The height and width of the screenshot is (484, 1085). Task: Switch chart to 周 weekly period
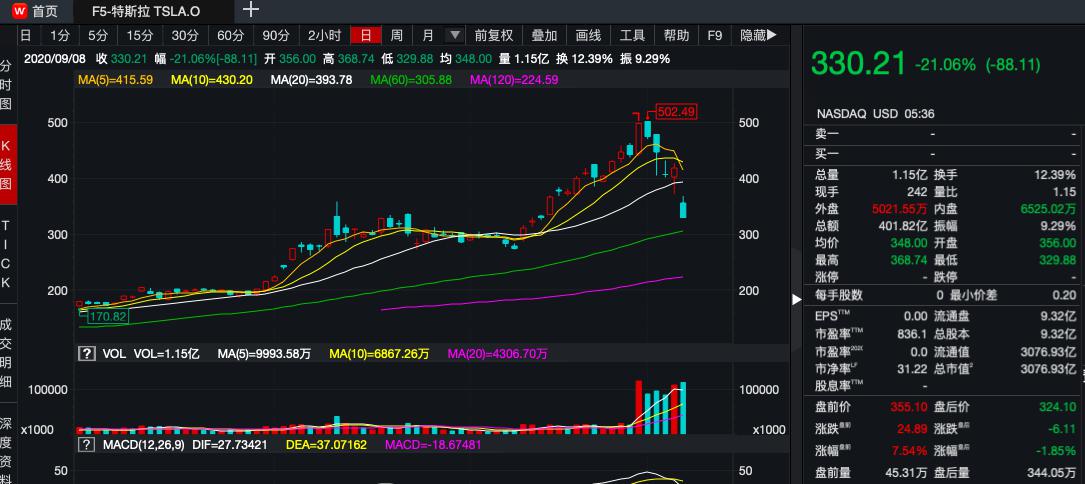(397, 35)
